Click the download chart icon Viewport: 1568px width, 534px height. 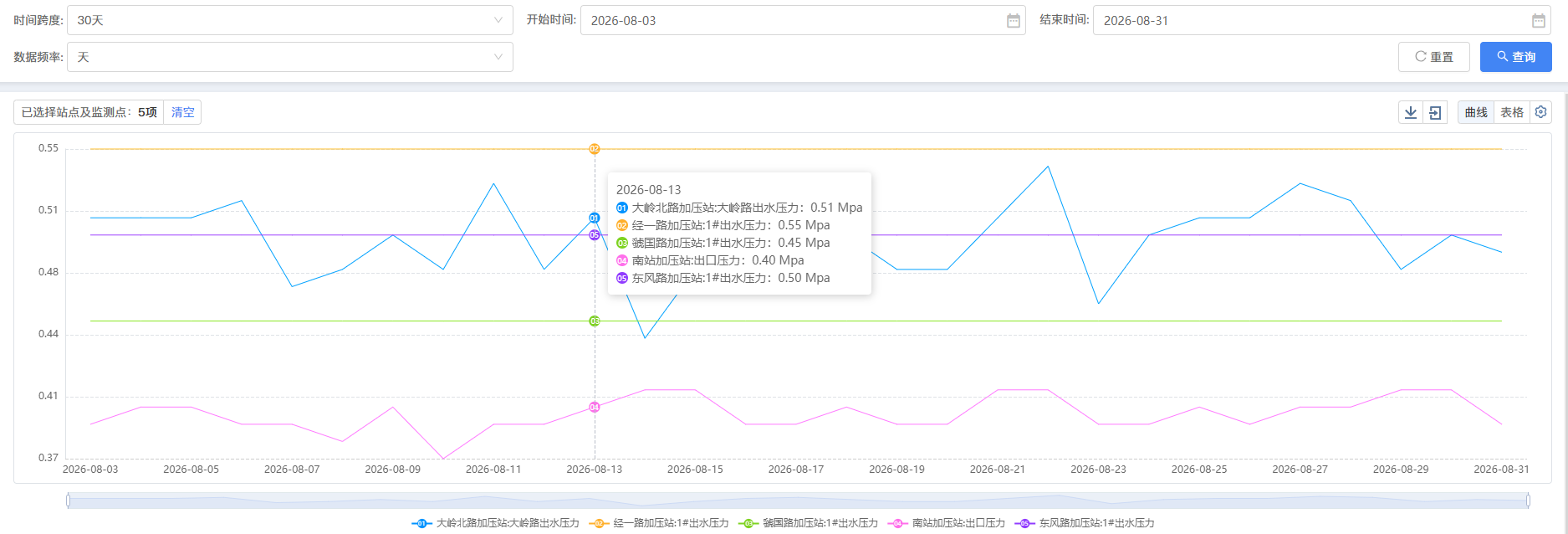pyautogui.click(x=1411, y=112)
